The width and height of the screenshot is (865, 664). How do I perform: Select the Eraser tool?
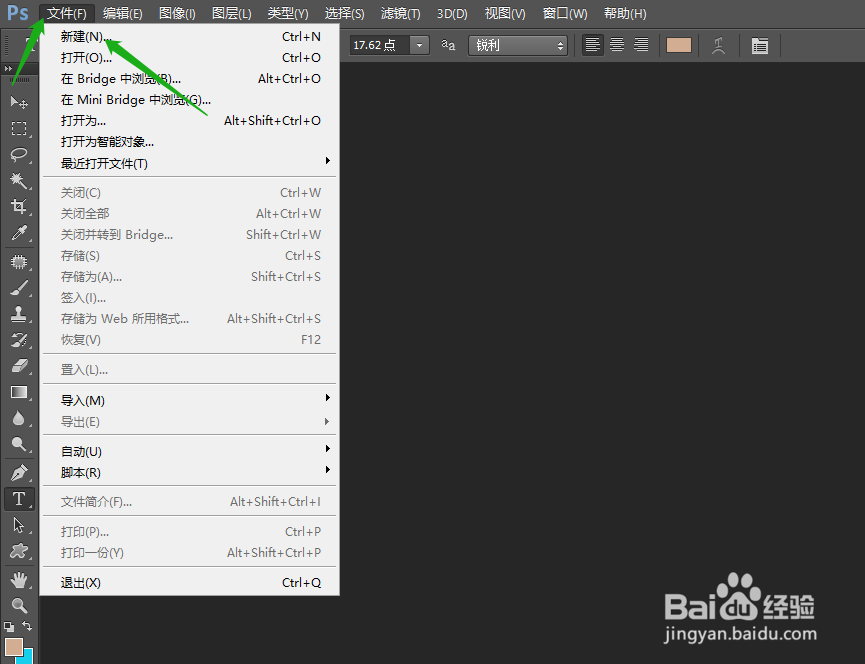pyautogui.click(x=19, y=366)
